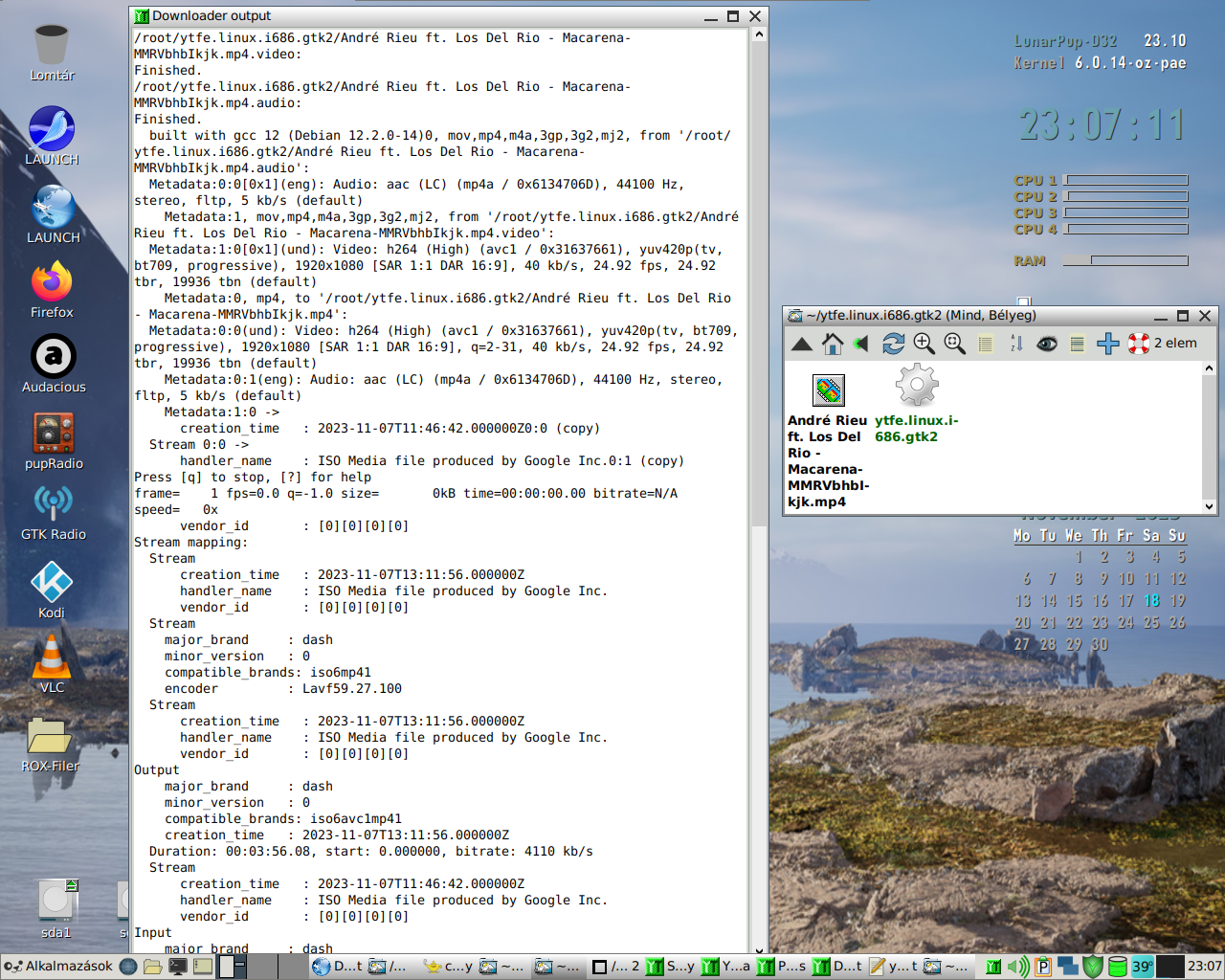
Task: Open ROX-Filer desktop icon
Action: pyautogui.click(x=50, y=744)
